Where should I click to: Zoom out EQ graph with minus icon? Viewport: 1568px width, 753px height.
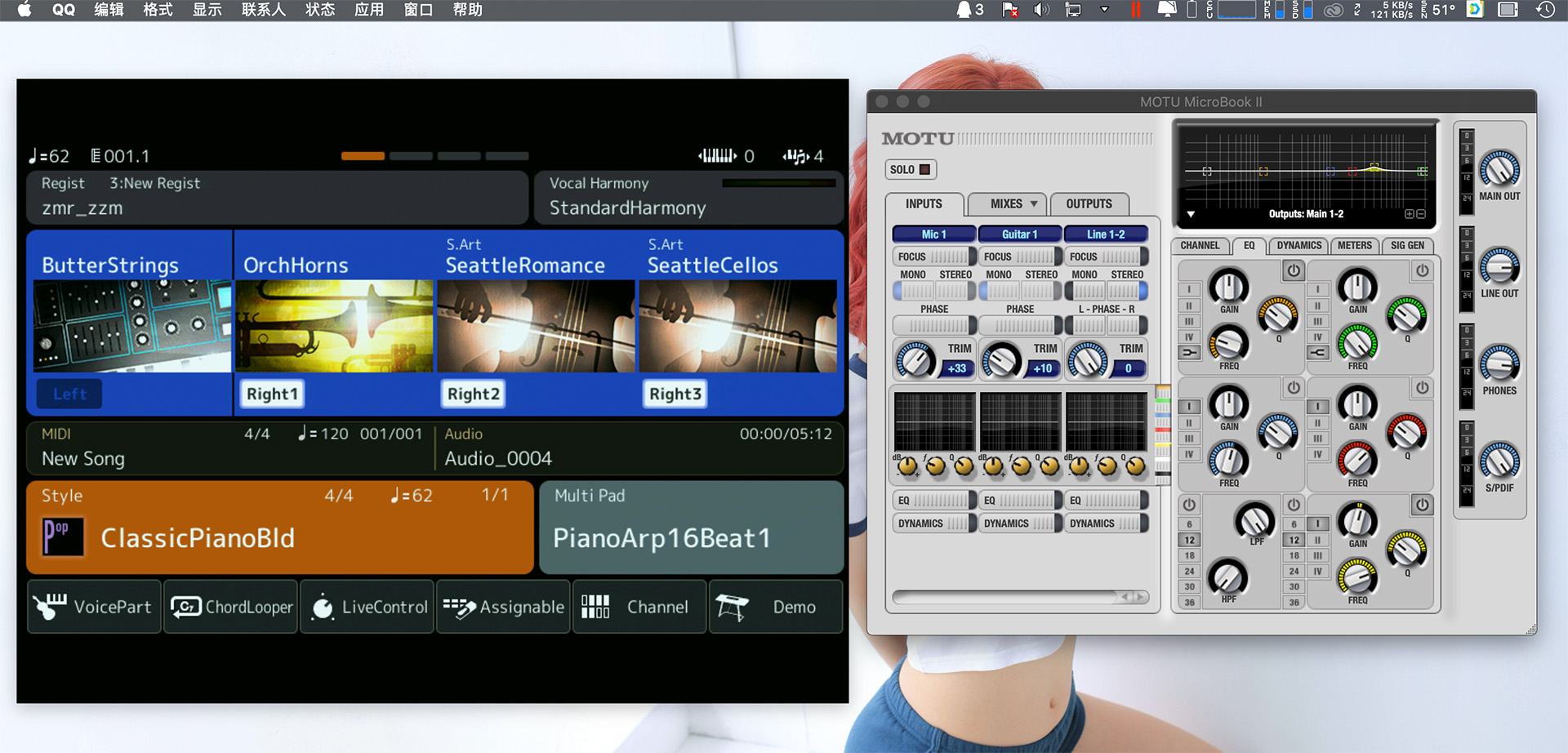[x=1421, y=214]
